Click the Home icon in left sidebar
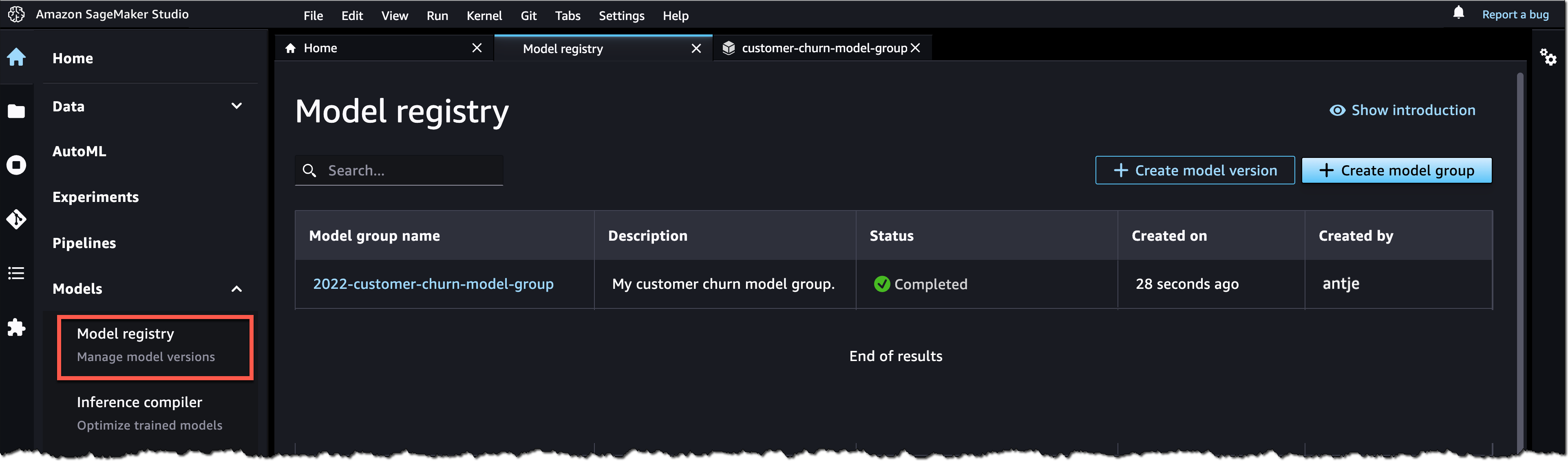 pos(16,57)
